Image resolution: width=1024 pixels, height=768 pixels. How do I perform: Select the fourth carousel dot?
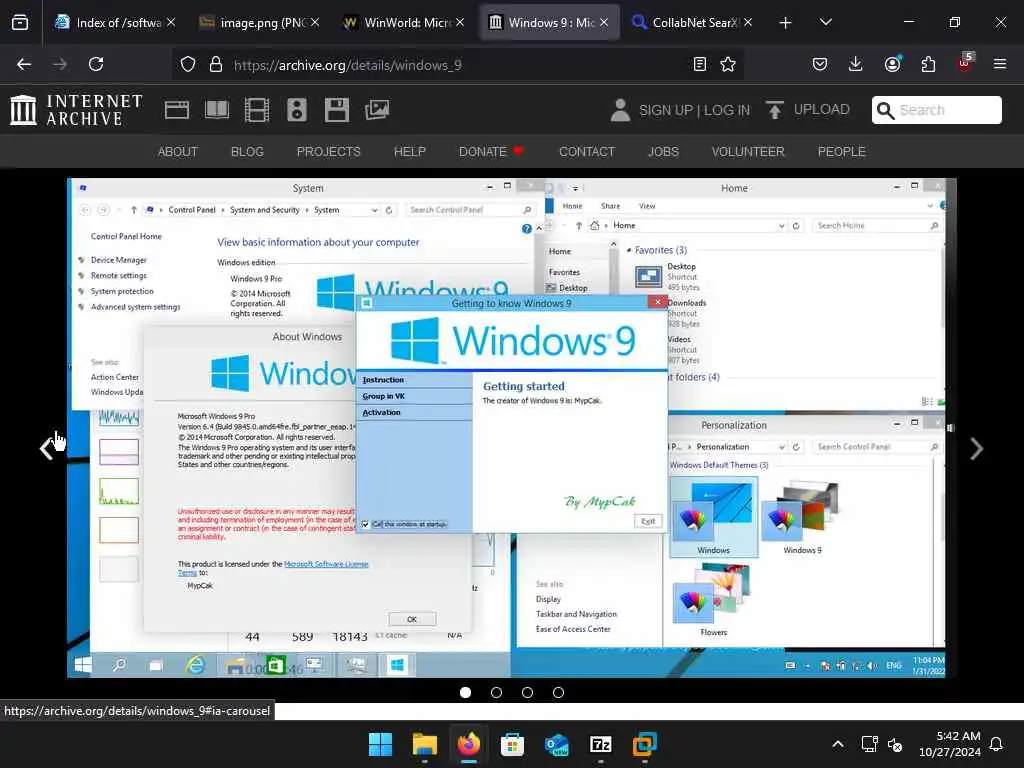(558, 692)
